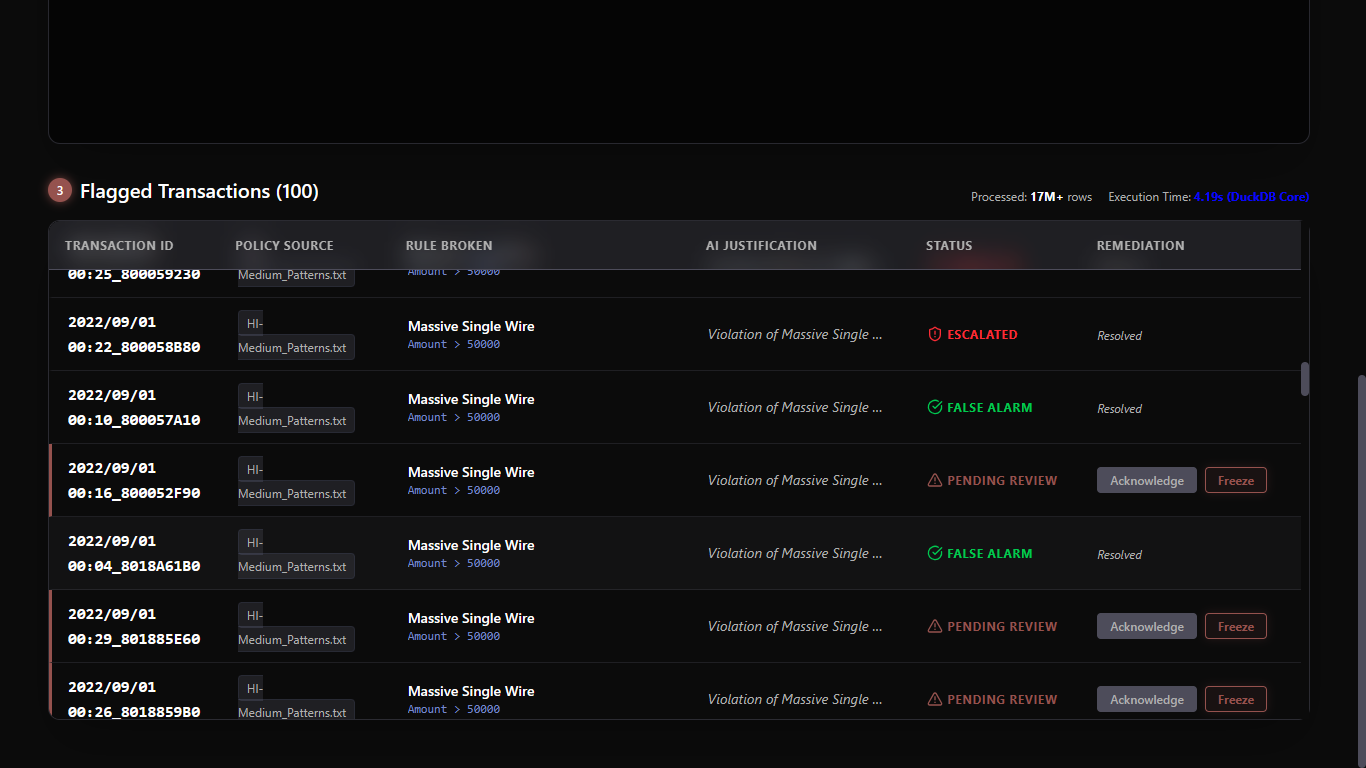This screenshot has width=1366, height=768.
Task: Expand truncated AI justification for transaction 00:22_800058B80
Action: [795, 335]
